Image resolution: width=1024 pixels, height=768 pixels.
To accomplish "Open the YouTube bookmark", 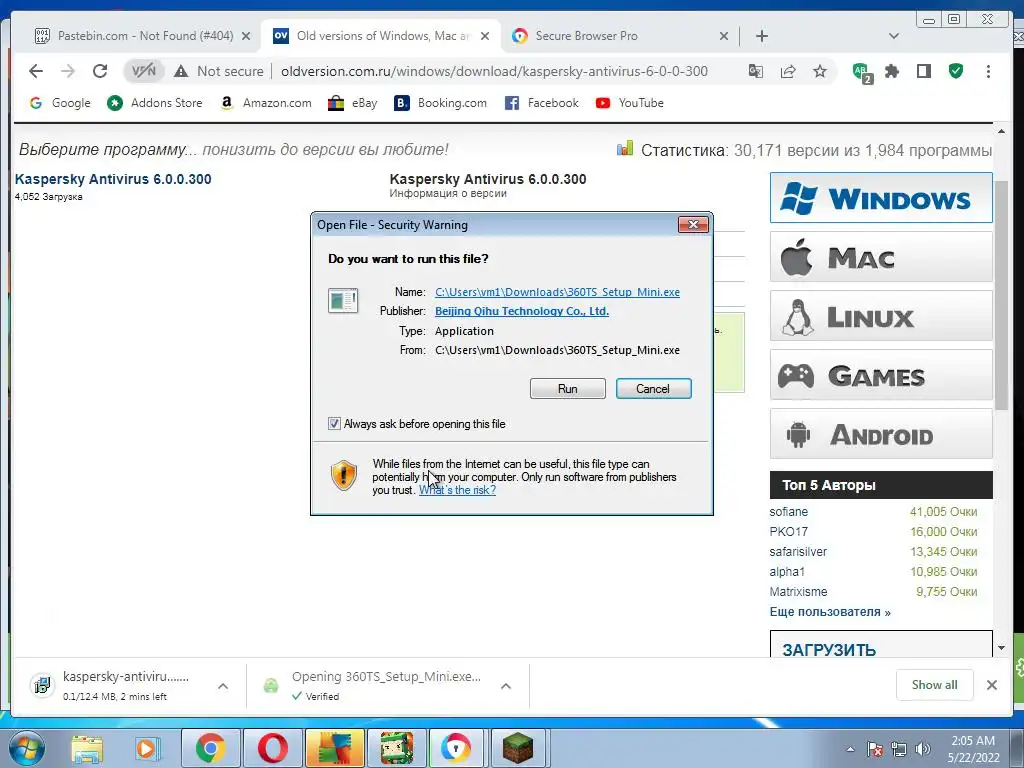I will click(x=630, y=103).
